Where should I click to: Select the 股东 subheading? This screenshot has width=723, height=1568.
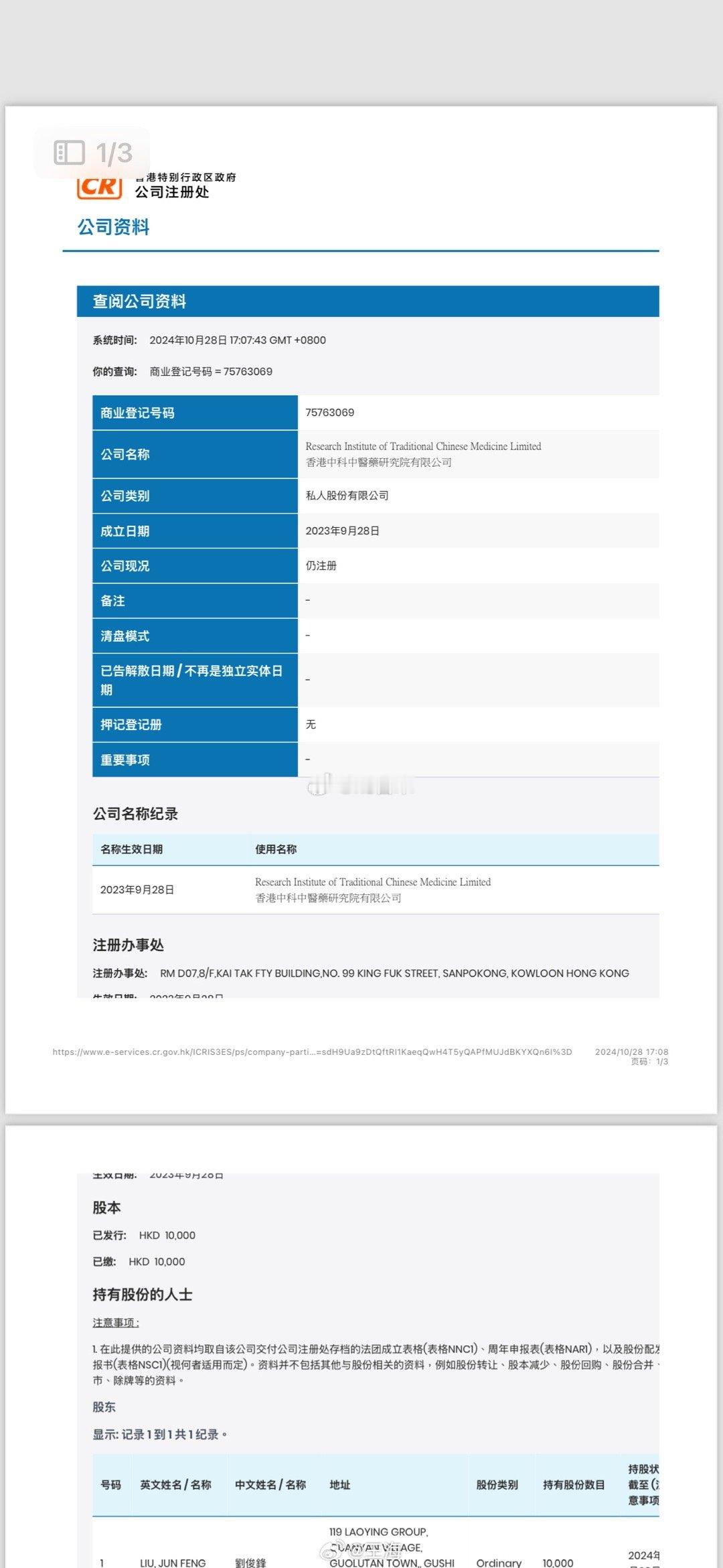[x=104, y=1407]
